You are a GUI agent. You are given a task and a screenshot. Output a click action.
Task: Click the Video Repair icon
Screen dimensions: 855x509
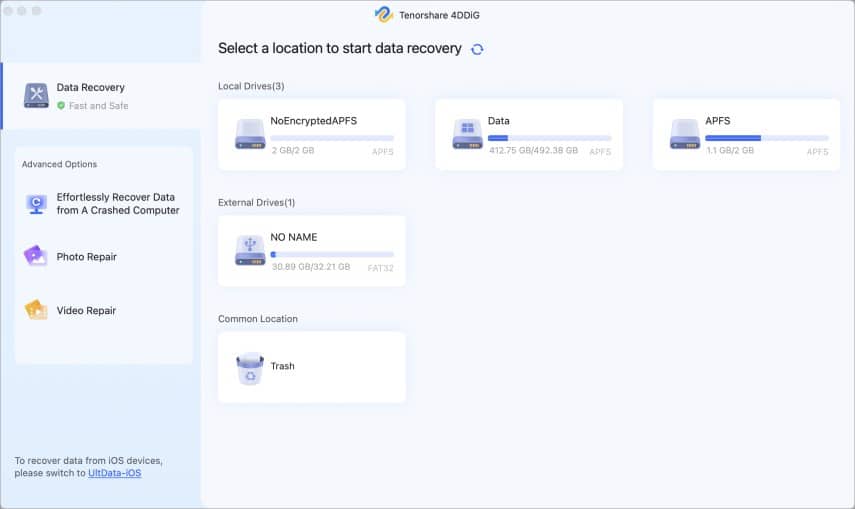point(36,309)
